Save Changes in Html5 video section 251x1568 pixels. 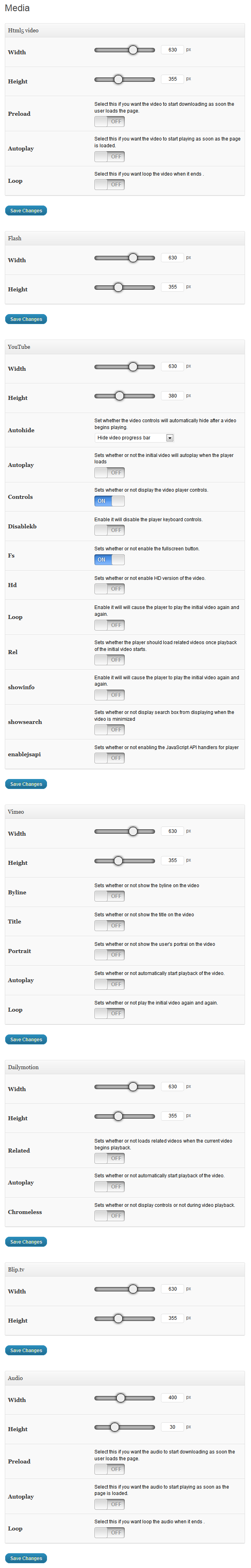[x=26, y=211]
